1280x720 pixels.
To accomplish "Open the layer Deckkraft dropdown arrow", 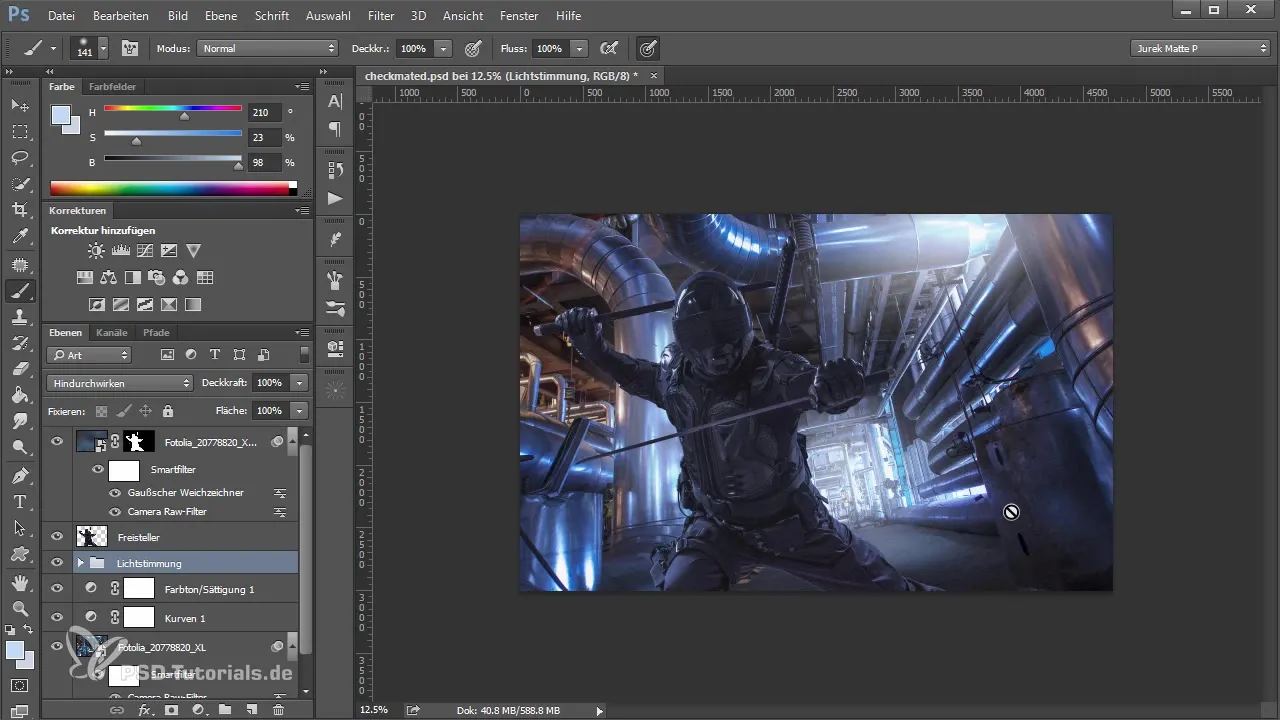I will pyautogui.click(x=299, y=383).
